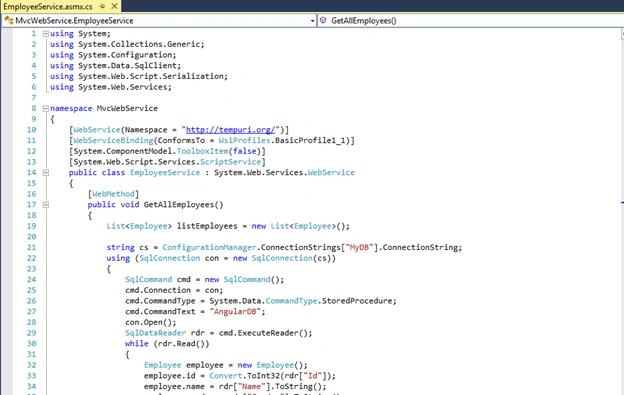Click the line number 20 gutter

(31, 237)
